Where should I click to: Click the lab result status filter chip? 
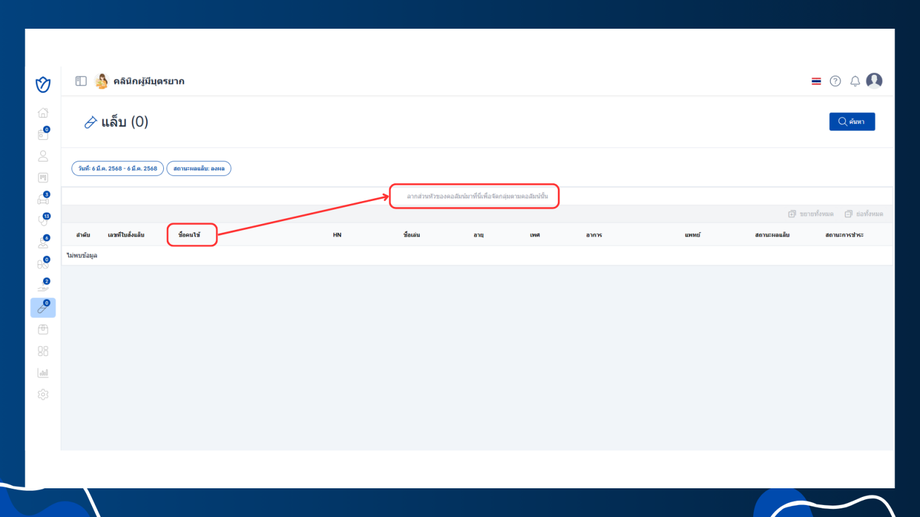click(199, 168)
